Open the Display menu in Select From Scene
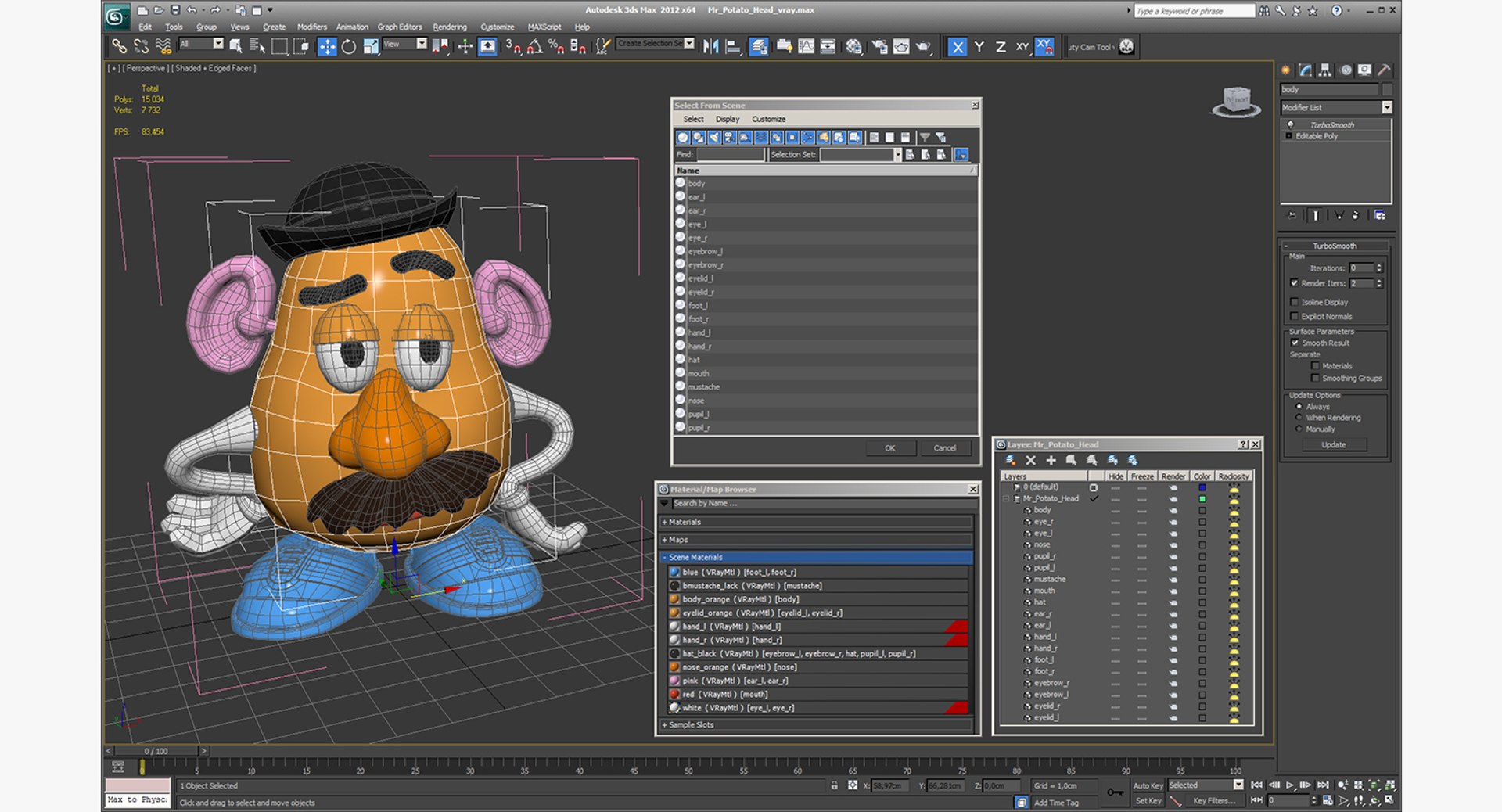 728,119
